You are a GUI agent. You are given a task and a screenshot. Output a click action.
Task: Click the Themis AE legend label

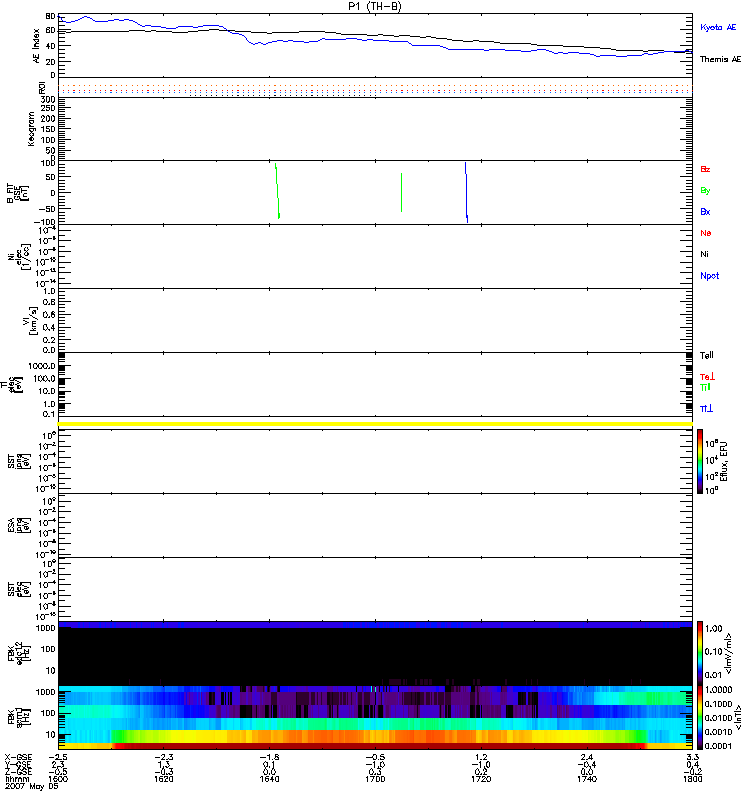point(720,59)
